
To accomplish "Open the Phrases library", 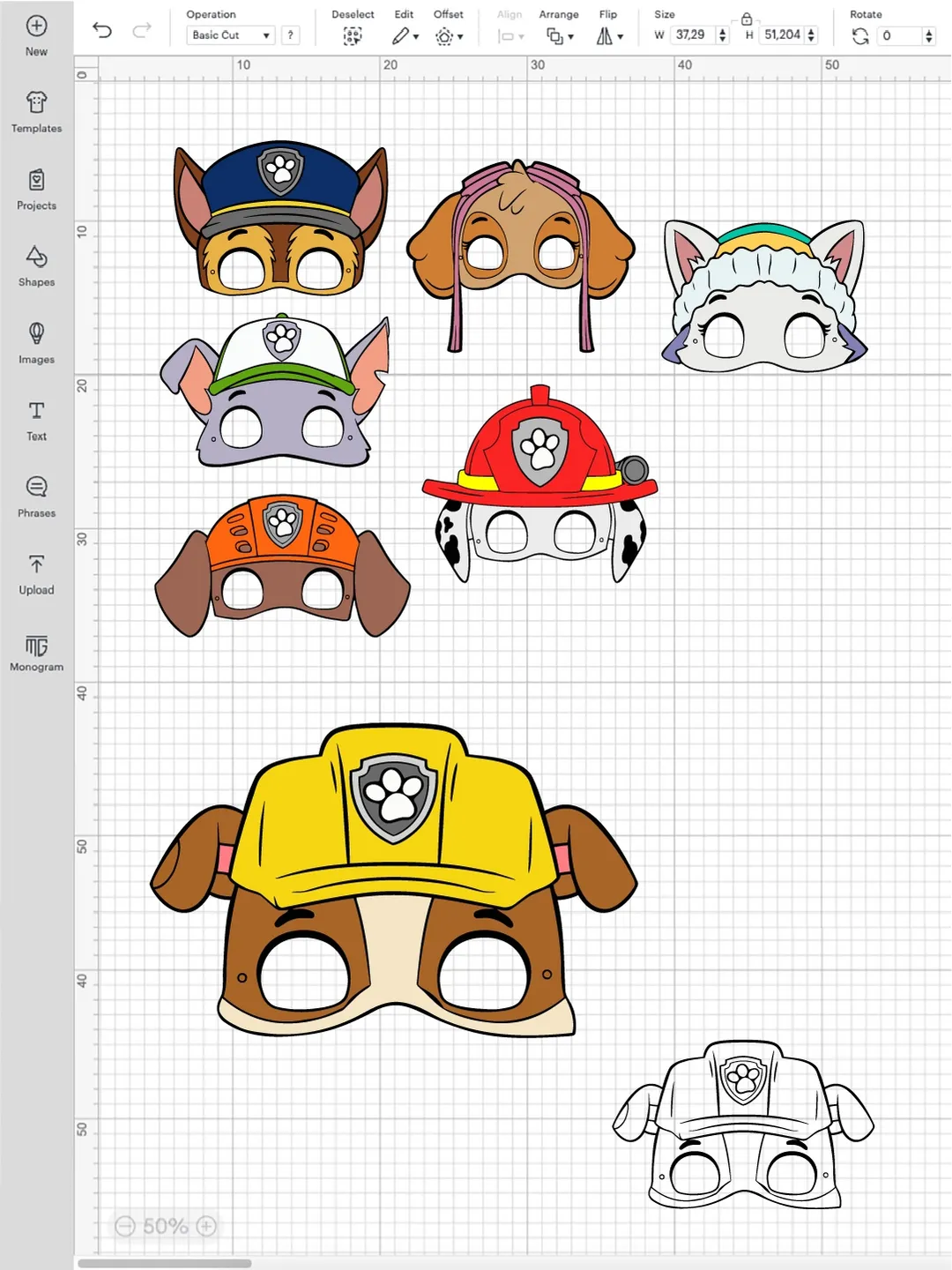I will click(36, 497).
